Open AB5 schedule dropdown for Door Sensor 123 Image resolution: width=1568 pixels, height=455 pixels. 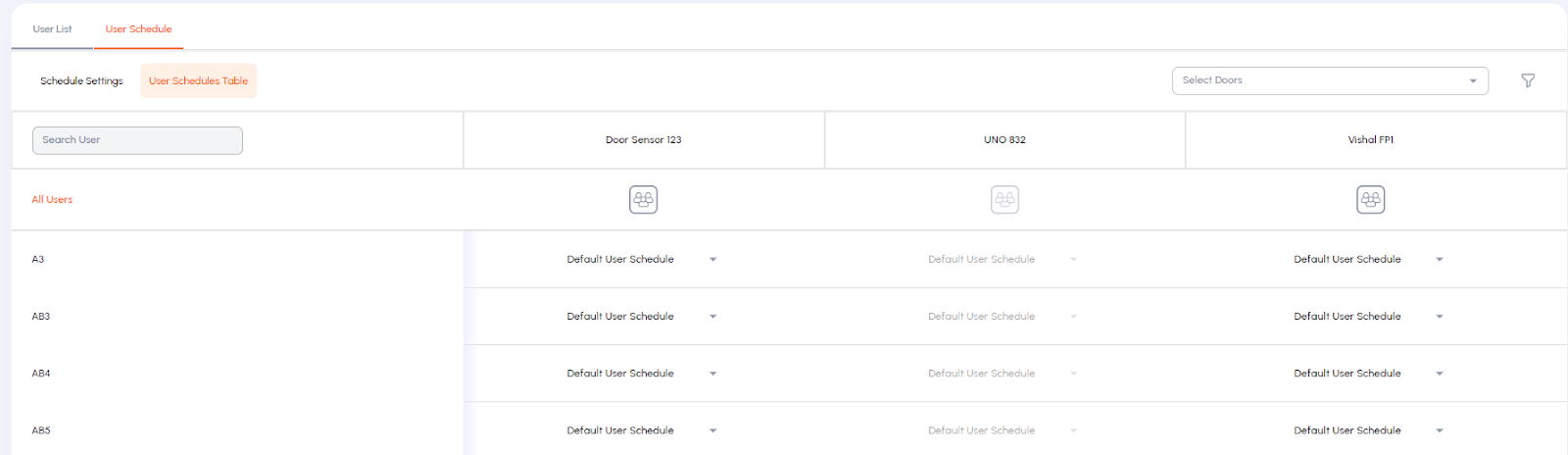click(642, 430)
